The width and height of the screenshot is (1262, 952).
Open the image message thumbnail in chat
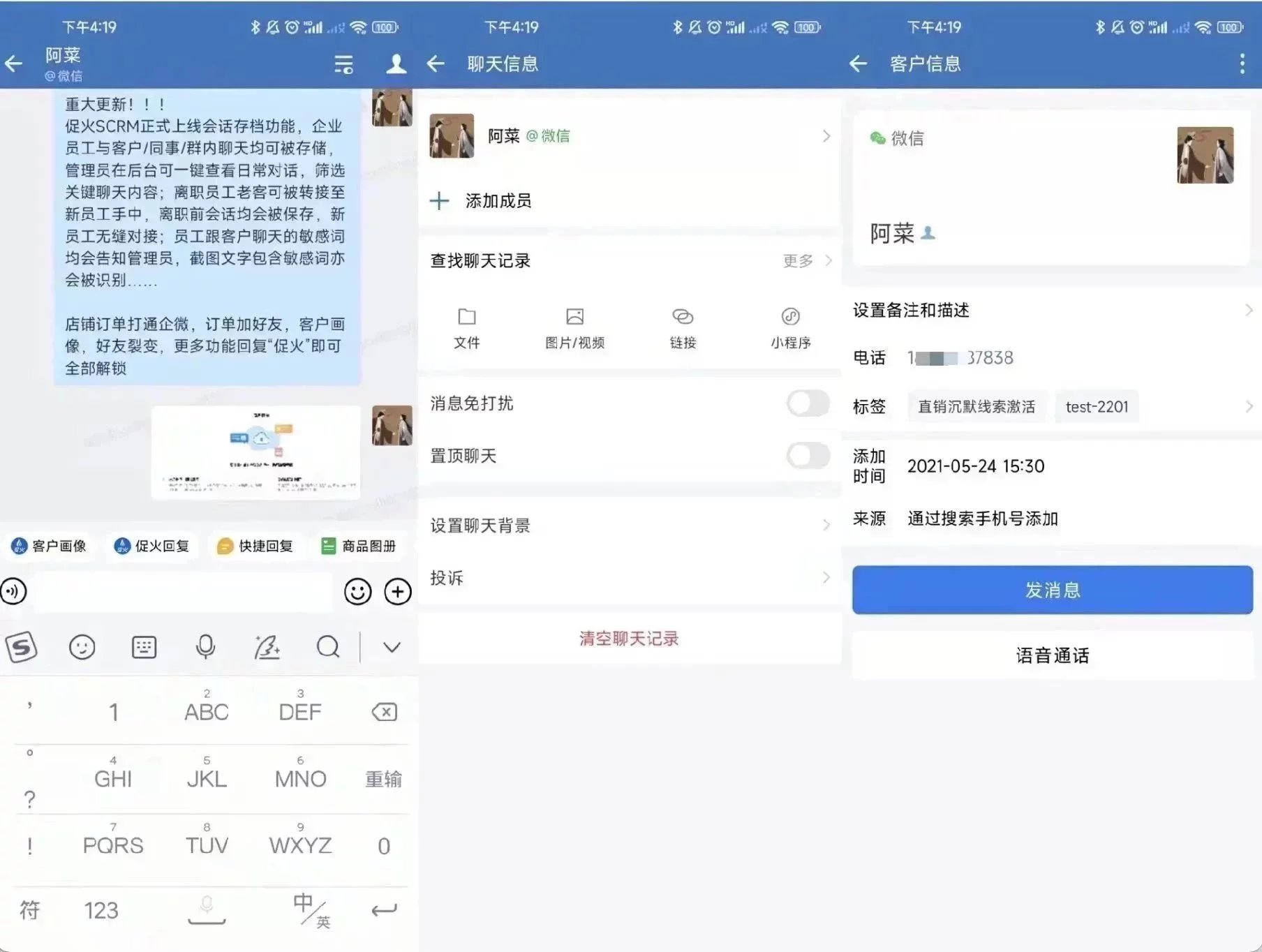(255, 452)
